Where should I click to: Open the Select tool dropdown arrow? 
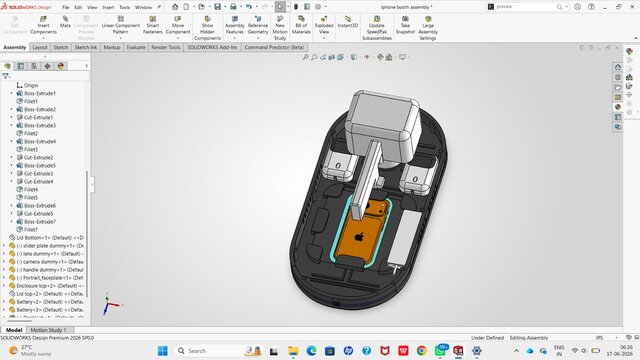[x=288, y=7]
